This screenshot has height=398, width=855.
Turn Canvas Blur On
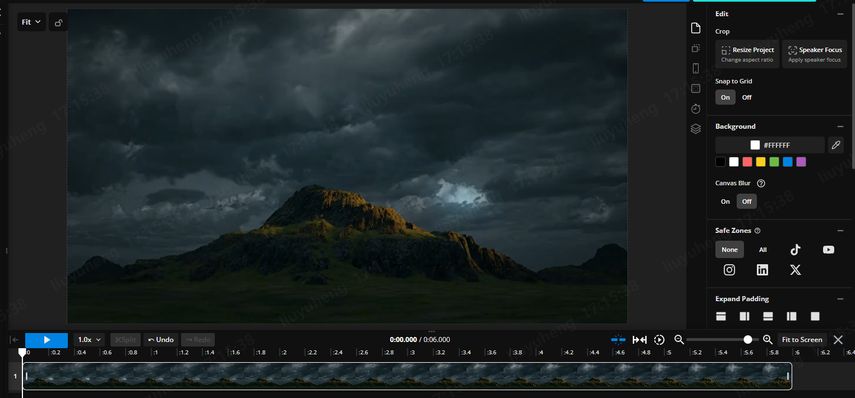(725, 202)
